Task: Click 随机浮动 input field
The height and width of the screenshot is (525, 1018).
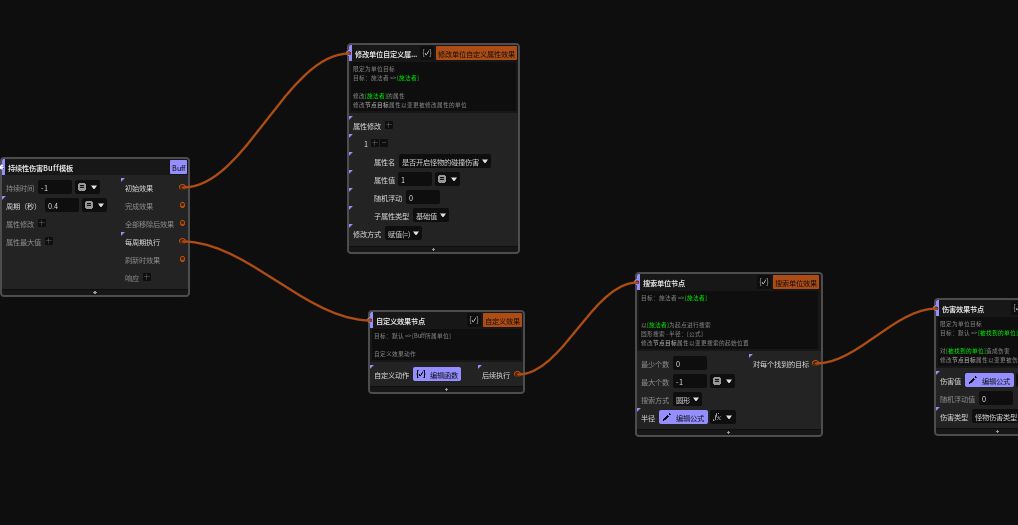Action: pos(423,197)
